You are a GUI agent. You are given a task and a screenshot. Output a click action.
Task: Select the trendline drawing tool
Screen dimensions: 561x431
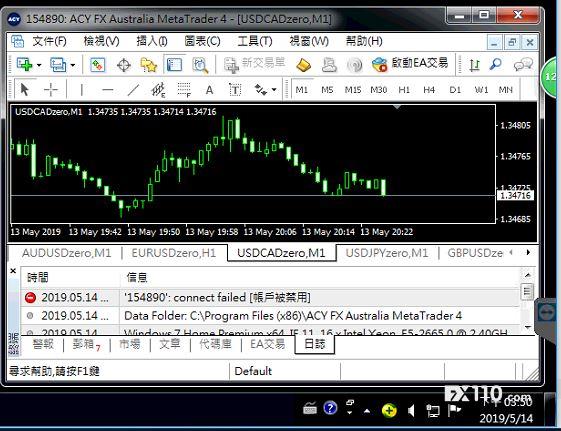pos(133,89)
